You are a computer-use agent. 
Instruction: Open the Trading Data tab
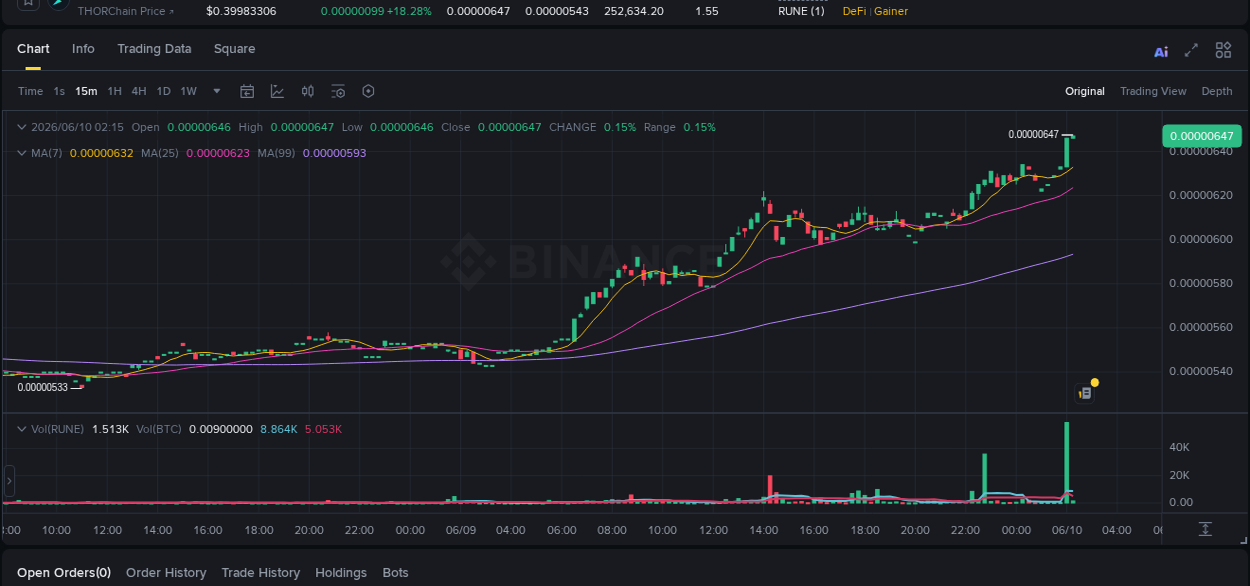pos(154,49)
